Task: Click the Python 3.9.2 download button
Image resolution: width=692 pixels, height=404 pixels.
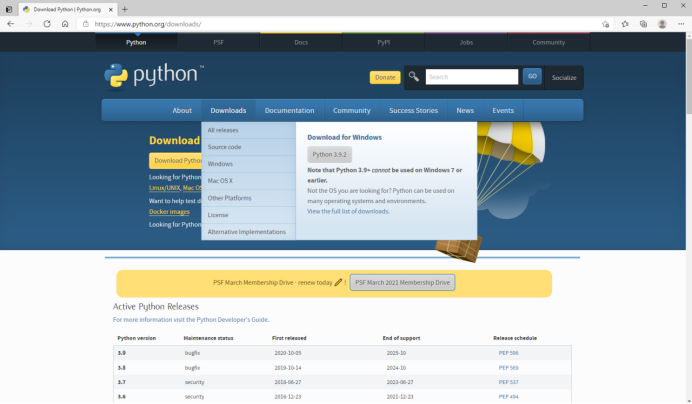Action: click(x=330, y=155)
